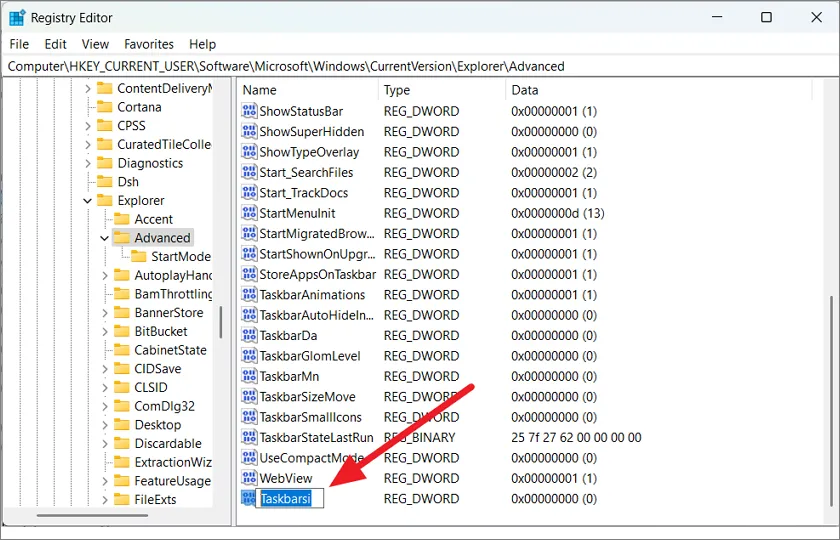Click the values list vertical scrollbar thumb
Image resolution: width=840 pixels, height=540 pixels.
[x=831, y=401]
